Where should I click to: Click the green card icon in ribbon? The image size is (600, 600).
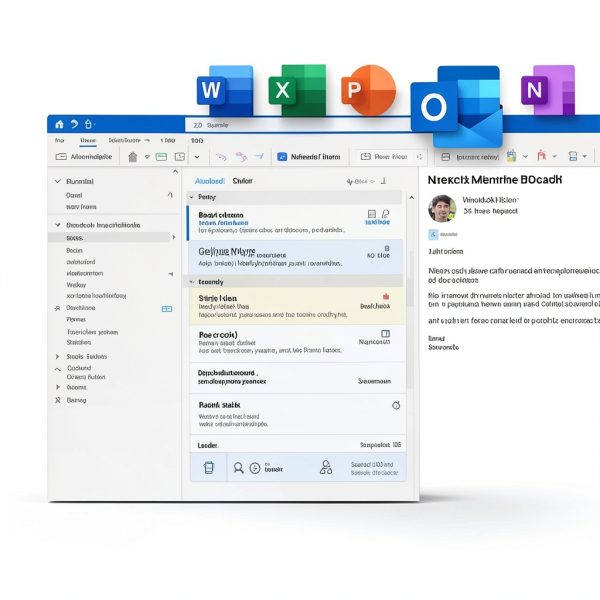click(161, 157)
